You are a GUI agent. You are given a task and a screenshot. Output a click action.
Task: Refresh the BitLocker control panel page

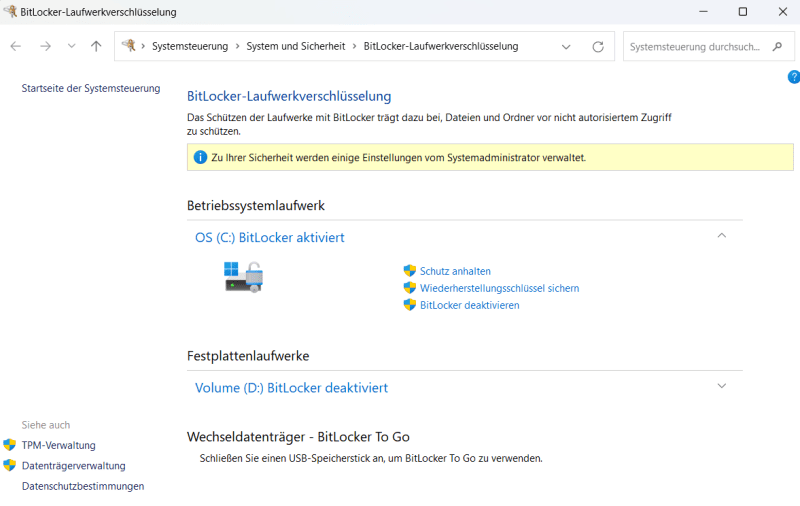point(598,46)
